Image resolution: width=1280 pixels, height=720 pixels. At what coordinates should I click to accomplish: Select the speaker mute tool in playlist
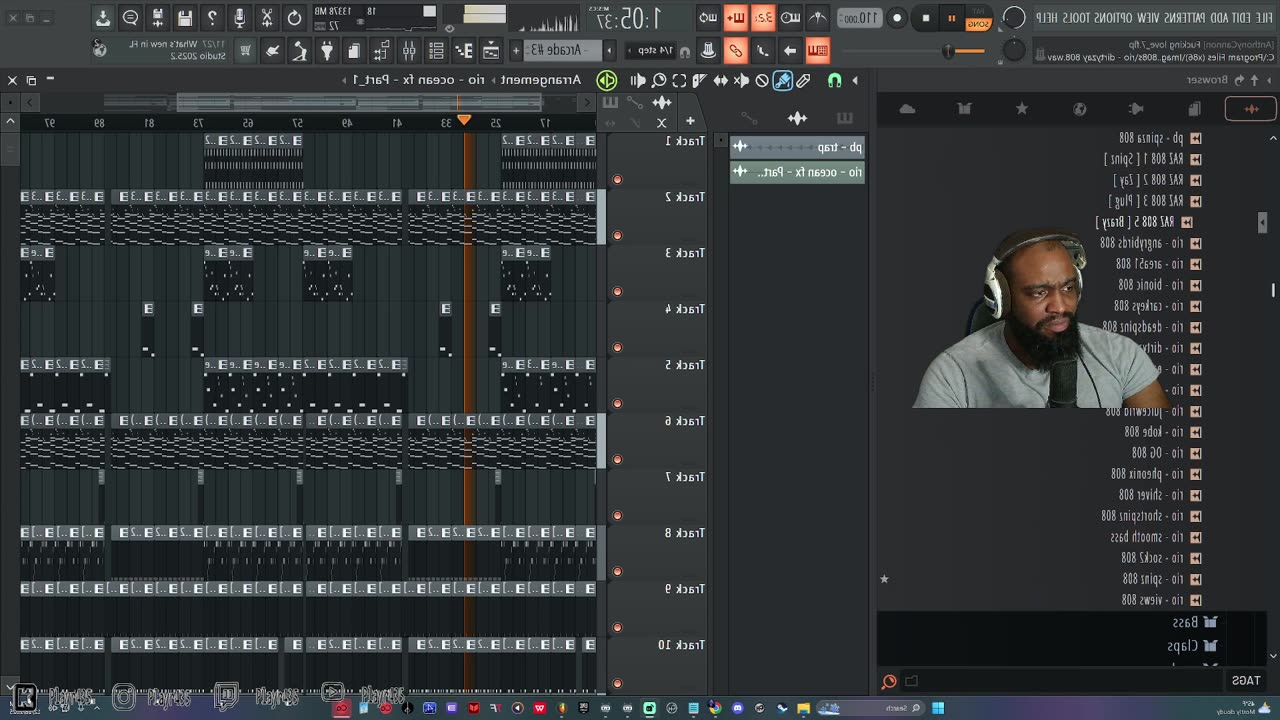742,80
